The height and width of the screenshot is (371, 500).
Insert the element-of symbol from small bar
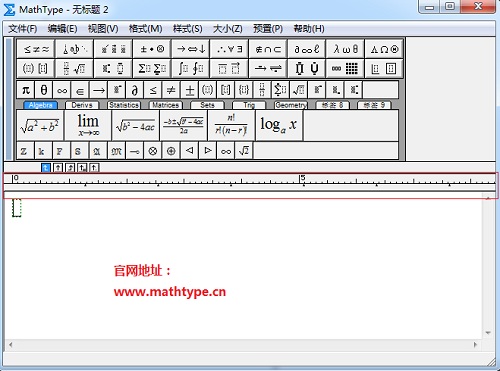(x=80, y=90)
